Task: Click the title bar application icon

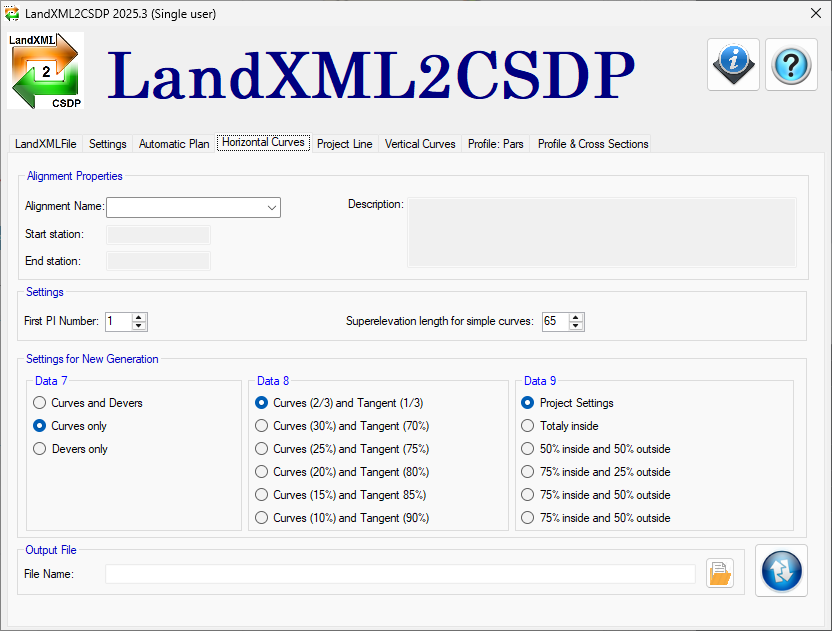Action: [12, 14]
